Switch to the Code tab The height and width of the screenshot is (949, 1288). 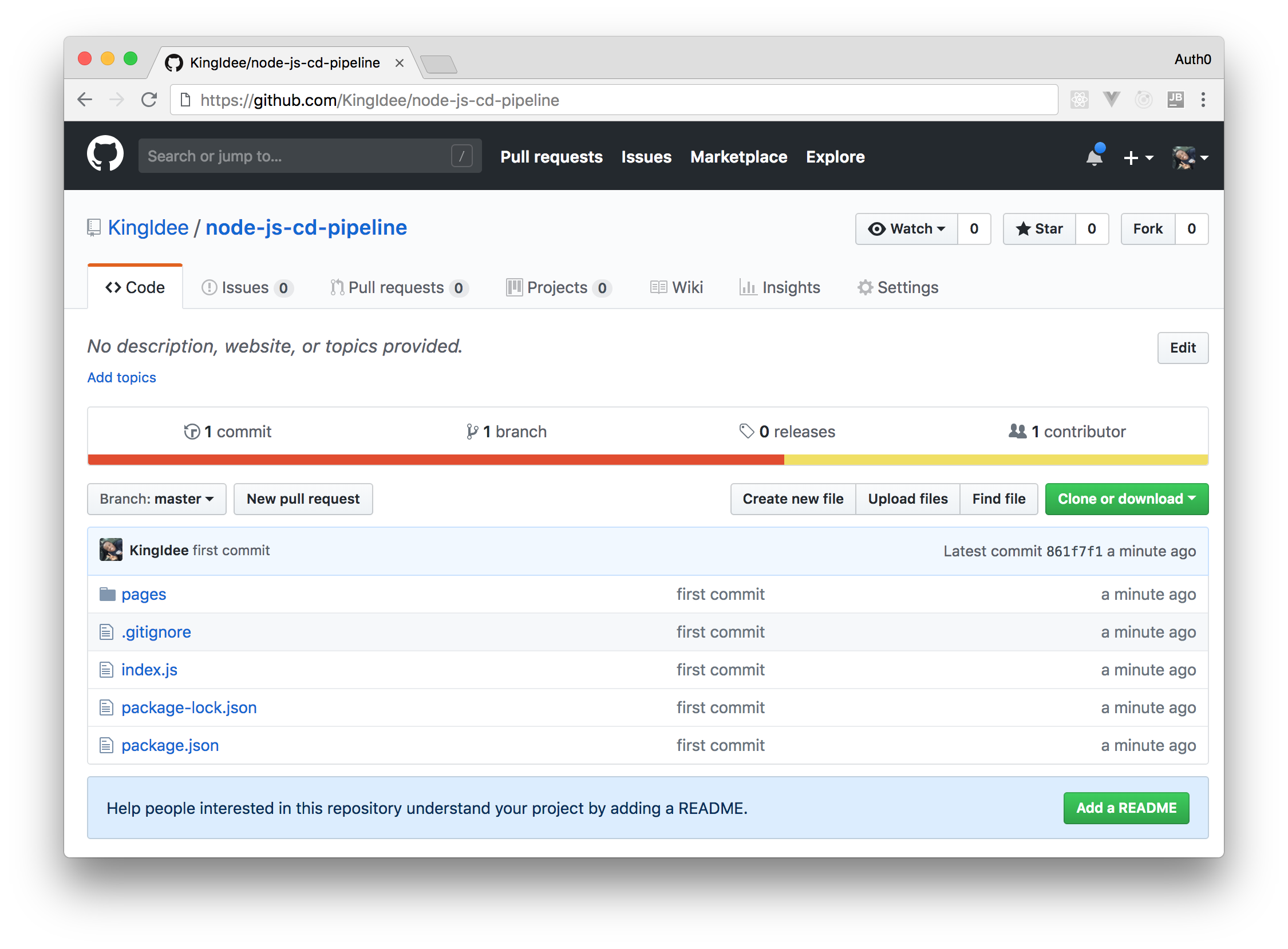pyautogui.click(x=135, y=287)
